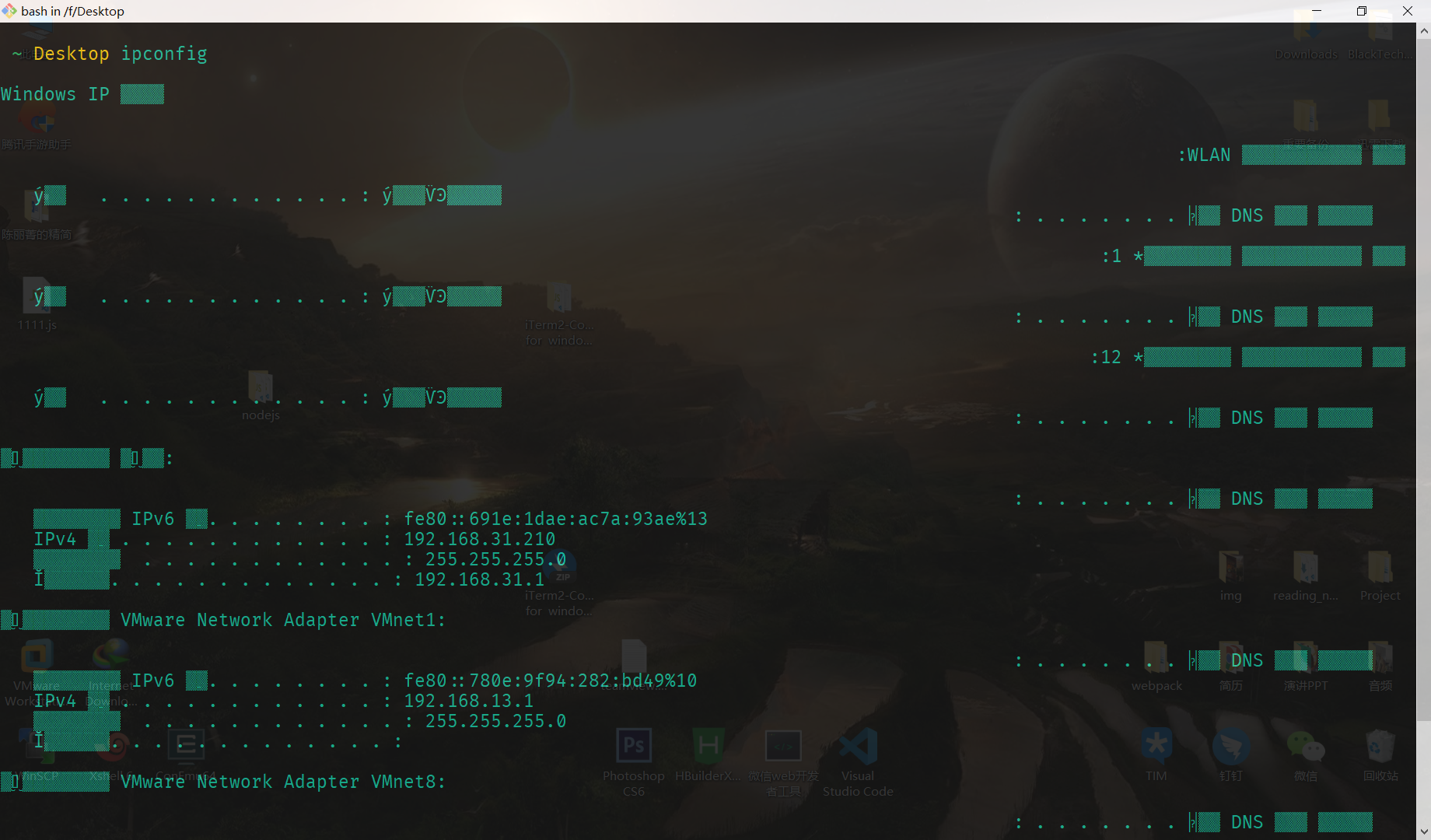Launch Visual Studio Code
This screenshot has height=840, width=1431.
pos(857,747)
